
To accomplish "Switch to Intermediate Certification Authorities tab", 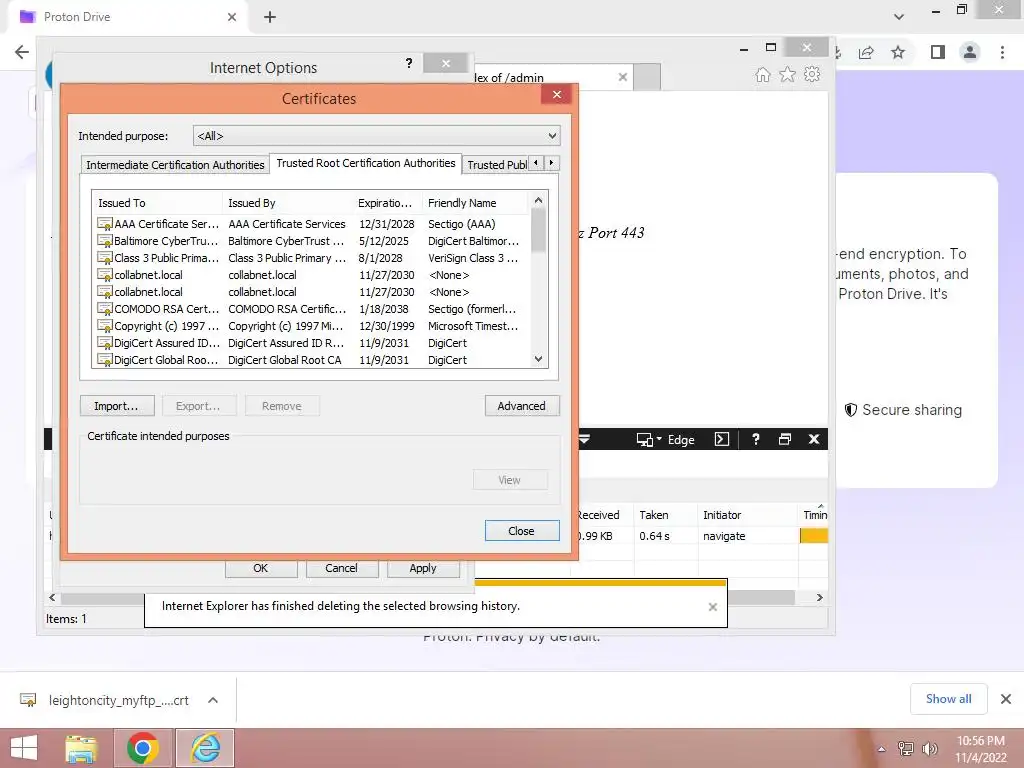I will [175, 165].
